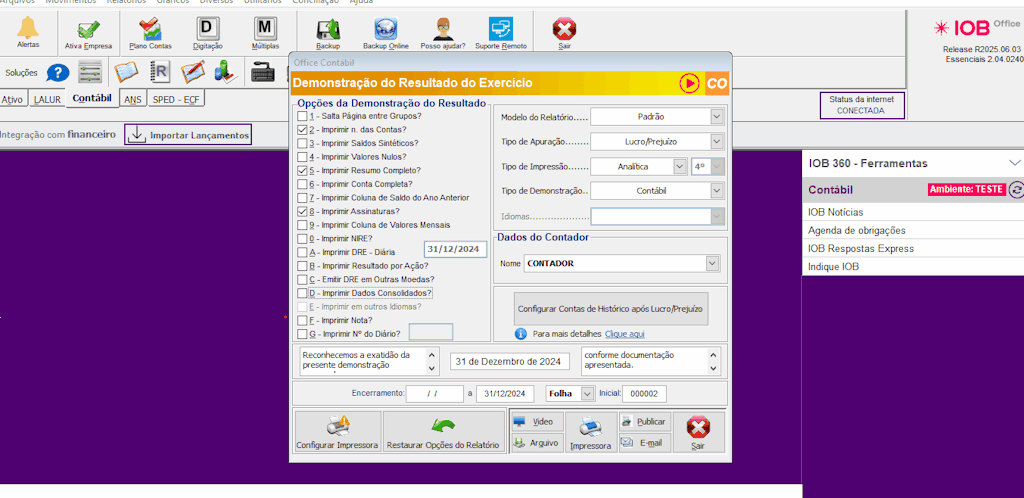Viewport: 1024px width, 498px height.
Task: Select the SPED - ECF tab
Action: (x=176, y=99)
